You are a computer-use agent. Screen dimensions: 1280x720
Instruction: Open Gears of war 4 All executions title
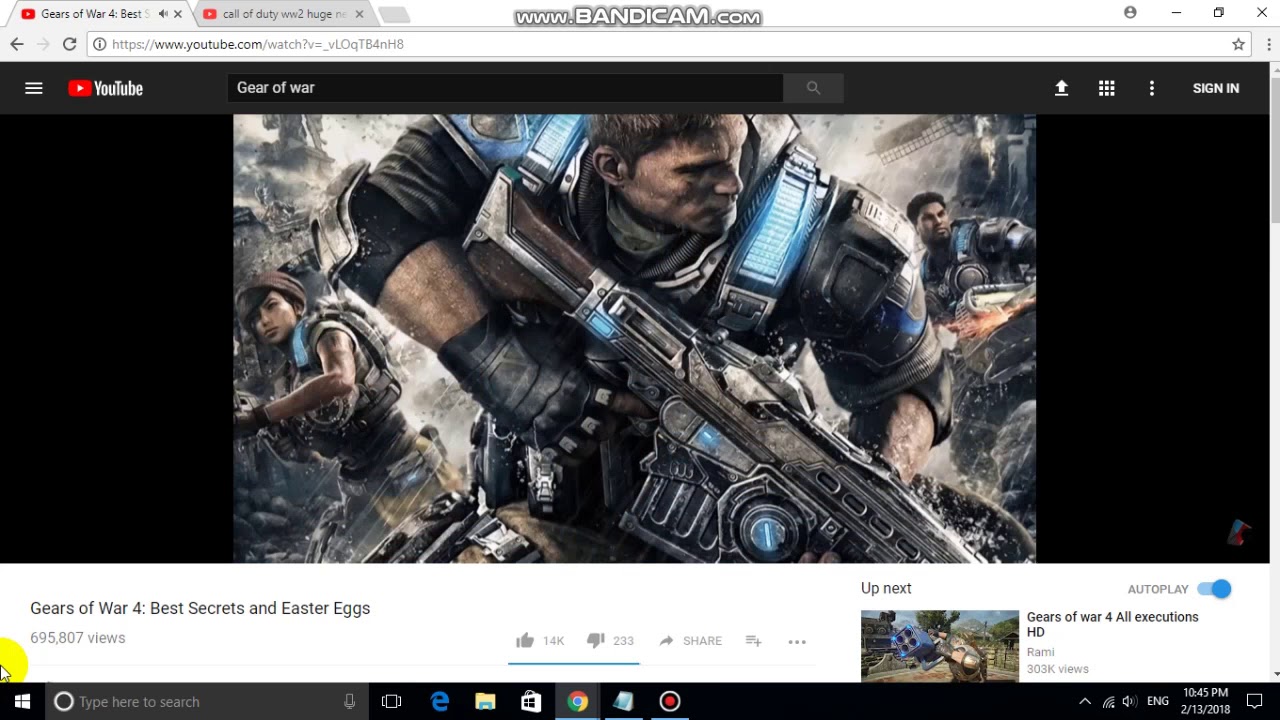(1112, 624)
